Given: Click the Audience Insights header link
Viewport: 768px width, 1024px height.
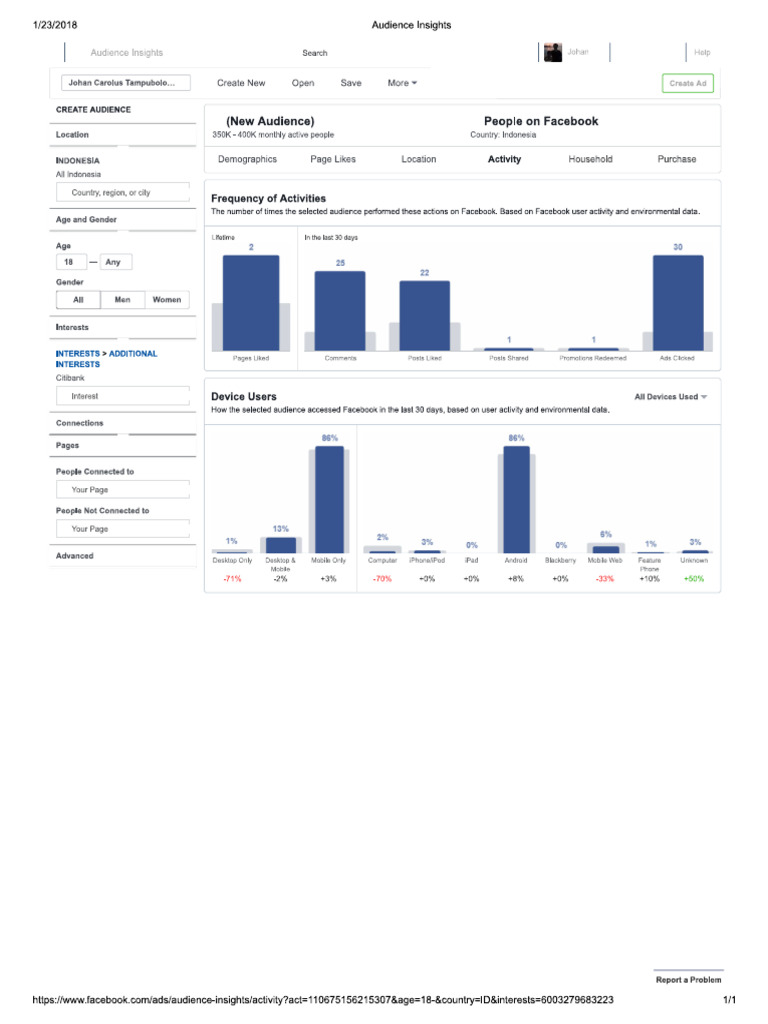Looking at the screenshot, I should (x=127, y=52).
